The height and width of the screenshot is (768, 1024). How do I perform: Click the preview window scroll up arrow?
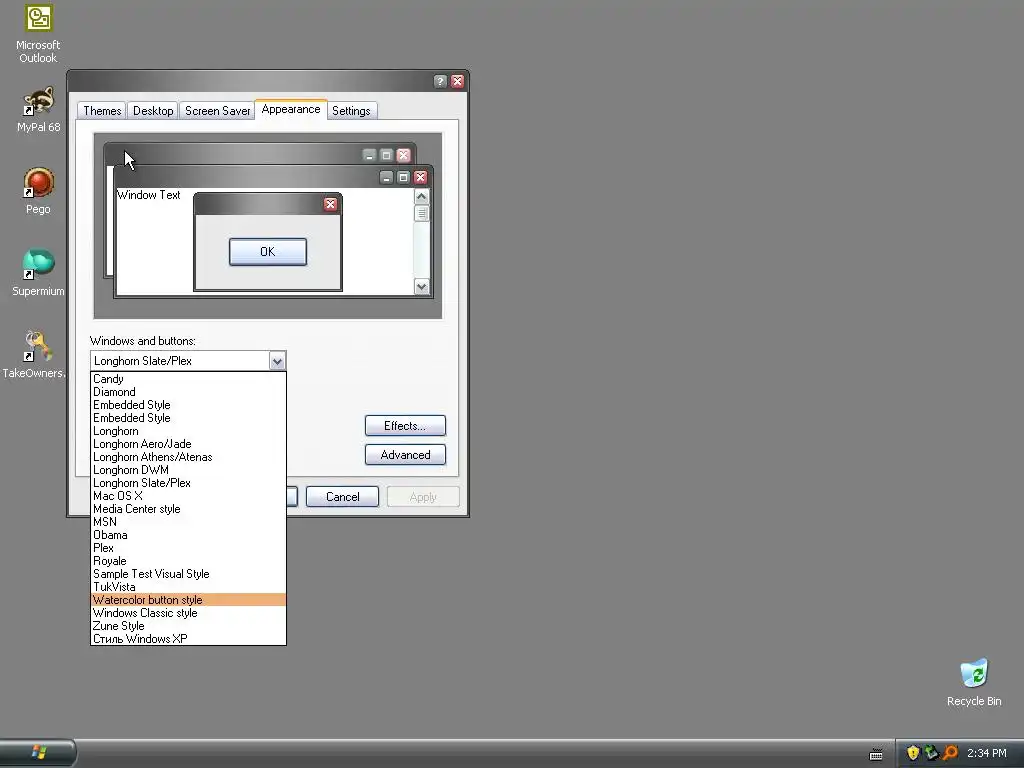pos(421,197)
